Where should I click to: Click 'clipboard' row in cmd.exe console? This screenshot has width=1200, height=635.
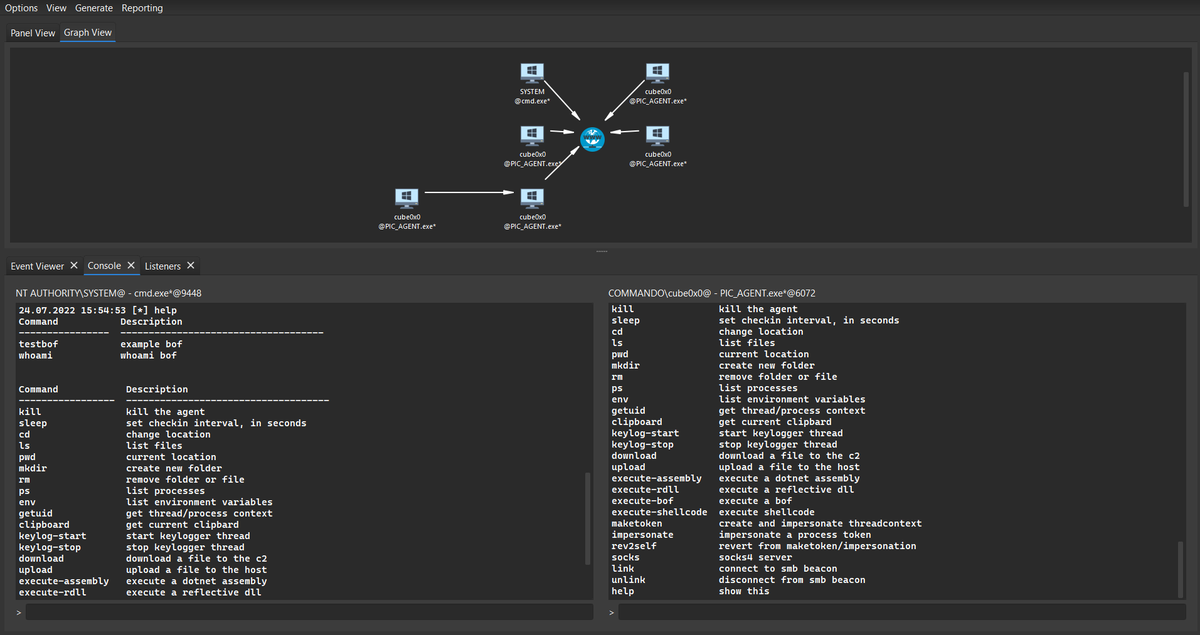pos(129,525)
